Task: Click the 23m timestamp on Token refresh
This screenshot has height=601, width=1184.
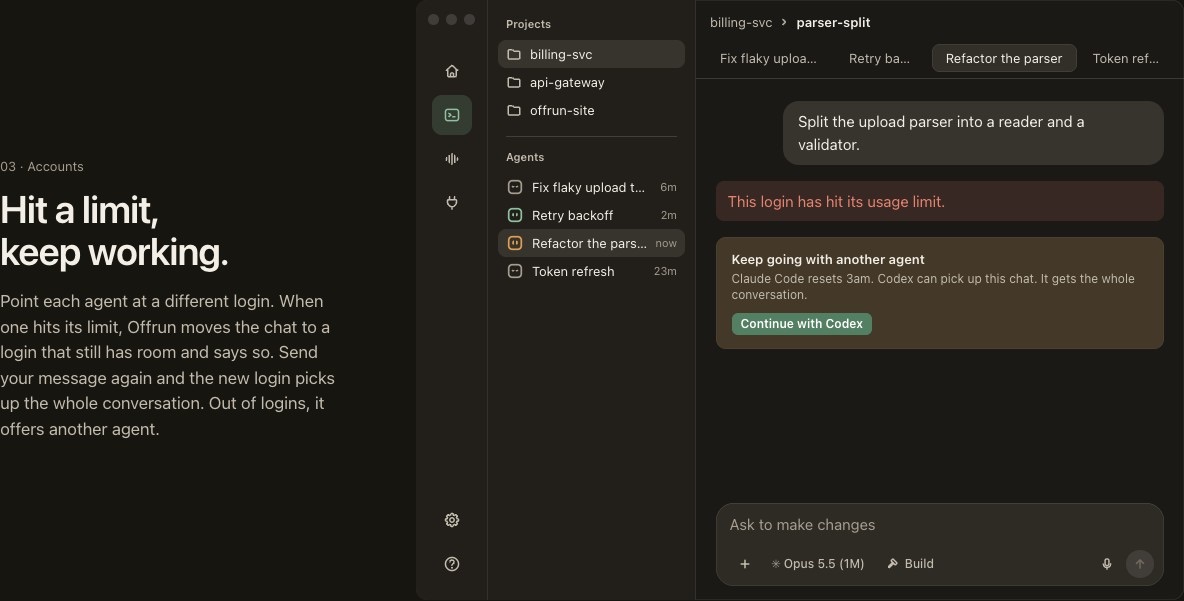Action: coord(665,271)
